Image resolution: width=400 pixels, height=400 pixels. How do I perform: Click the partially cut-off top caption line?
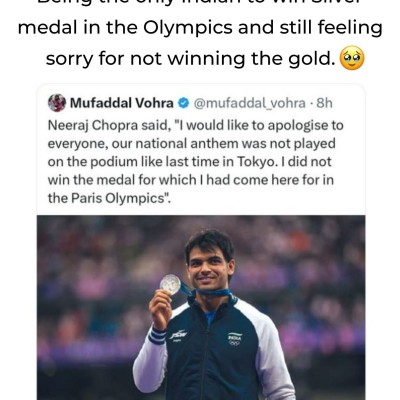coord(200,3)
